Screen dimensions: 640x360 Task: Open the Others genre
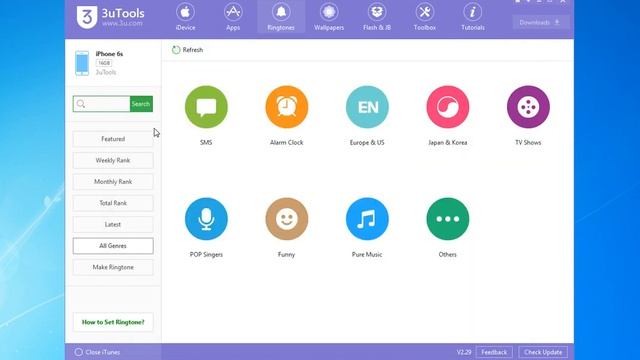click(x=448, y=219)
